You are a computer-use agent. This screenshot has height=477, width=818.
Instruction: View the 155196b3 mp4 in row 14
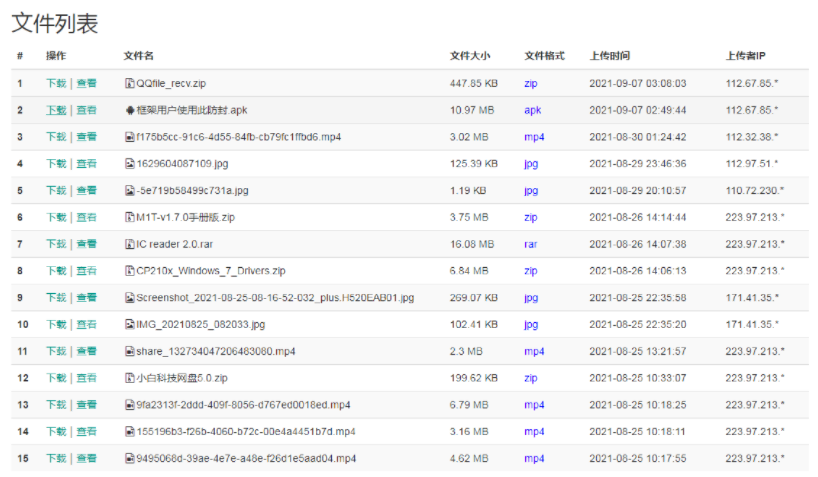[x=87, y=432]
